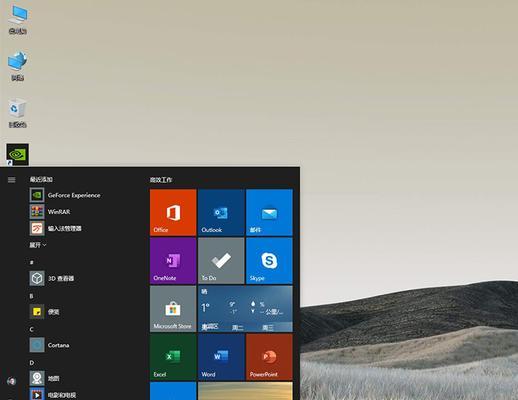Screen dimensions: 518x400
Task: Launch the Excel tile
Action: pyautogui.click(x=173, y=357)
